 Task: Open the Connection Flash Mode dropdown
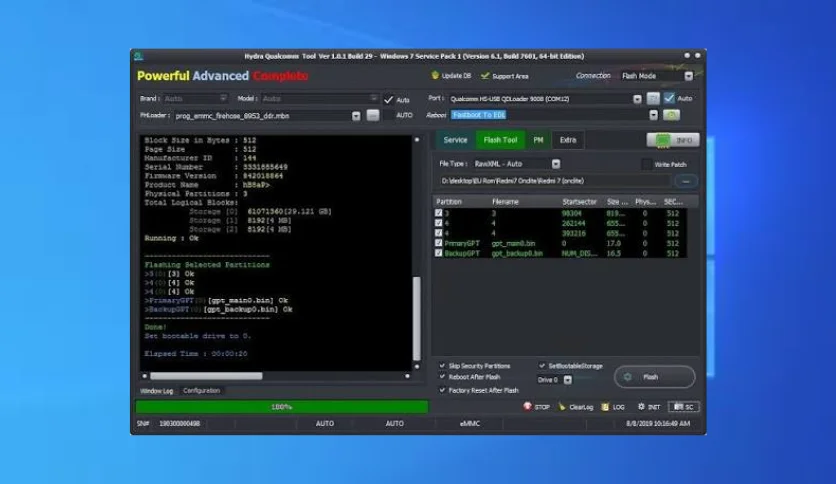[688, 76]
